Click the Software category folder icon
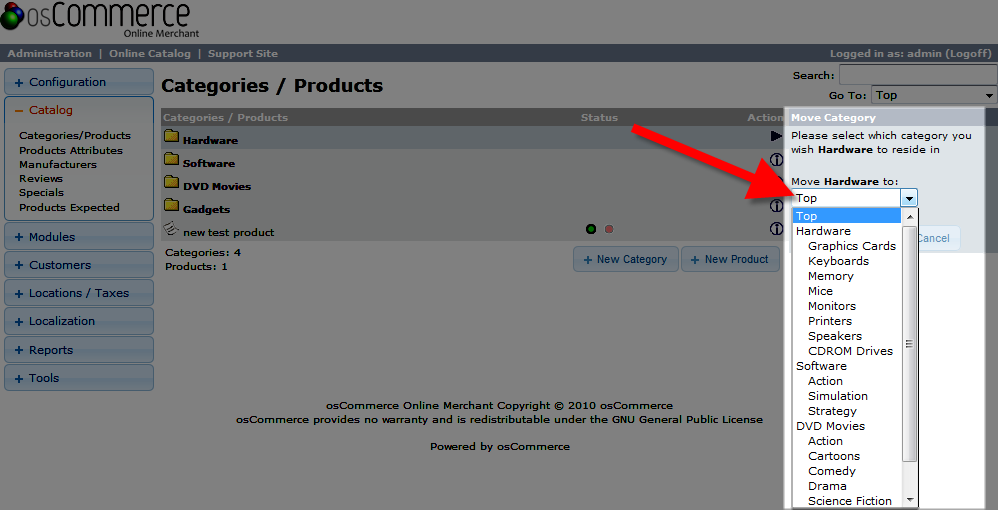998x510 pixels. [x=171, y=160]
